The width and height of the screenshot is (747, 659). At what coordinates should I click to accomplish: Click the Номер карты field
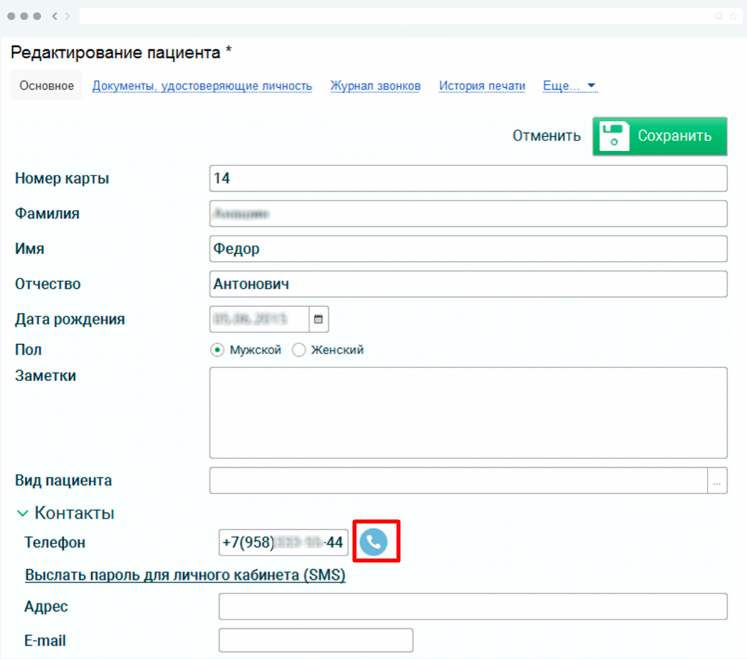467,178
